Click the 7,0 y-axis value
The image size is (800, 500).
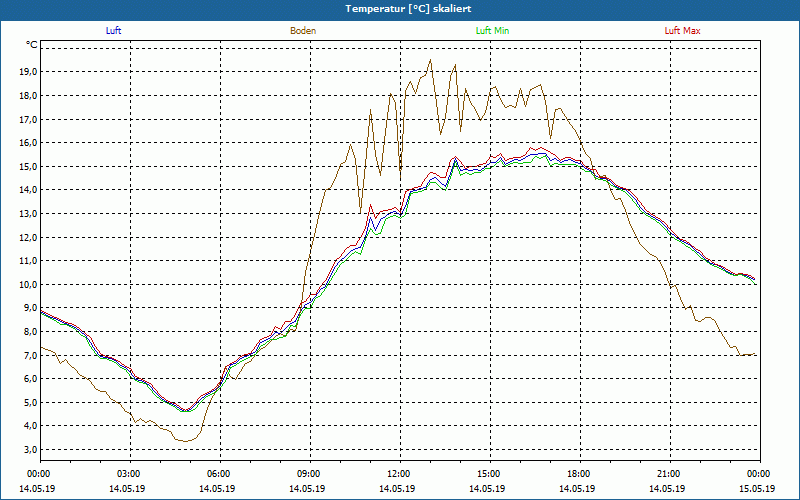30,355
